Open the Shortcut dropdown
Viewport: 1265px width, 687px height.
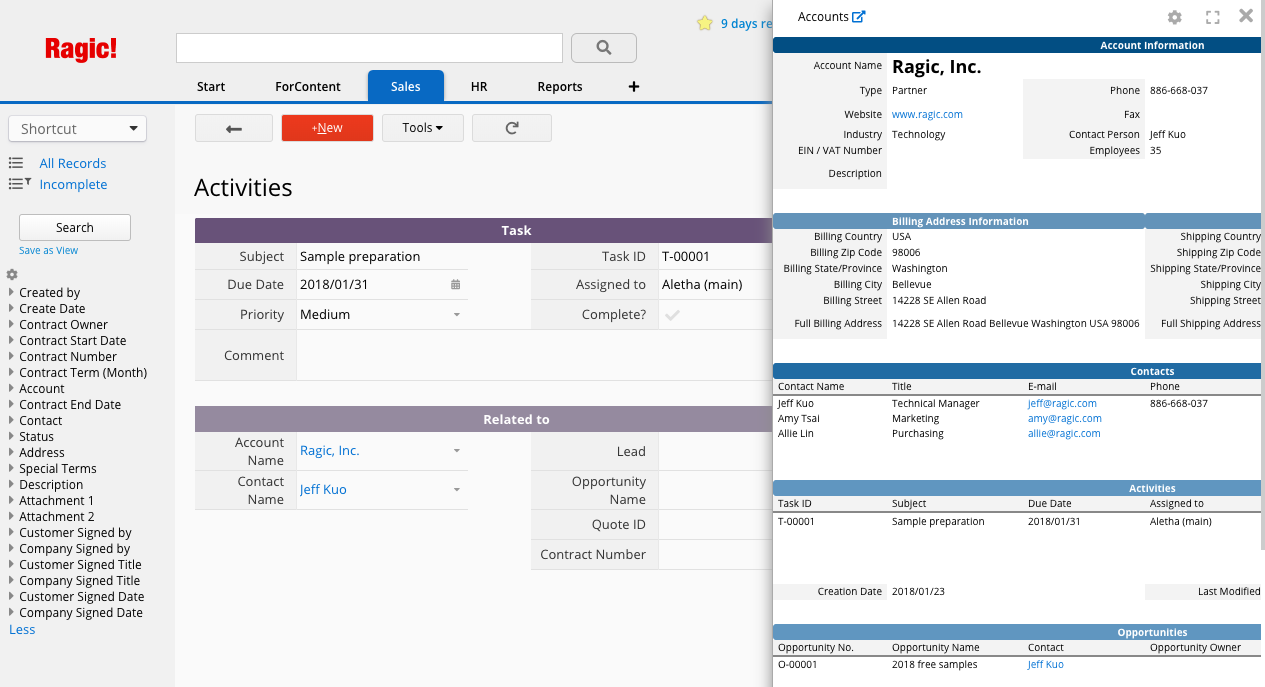[78, 129]
